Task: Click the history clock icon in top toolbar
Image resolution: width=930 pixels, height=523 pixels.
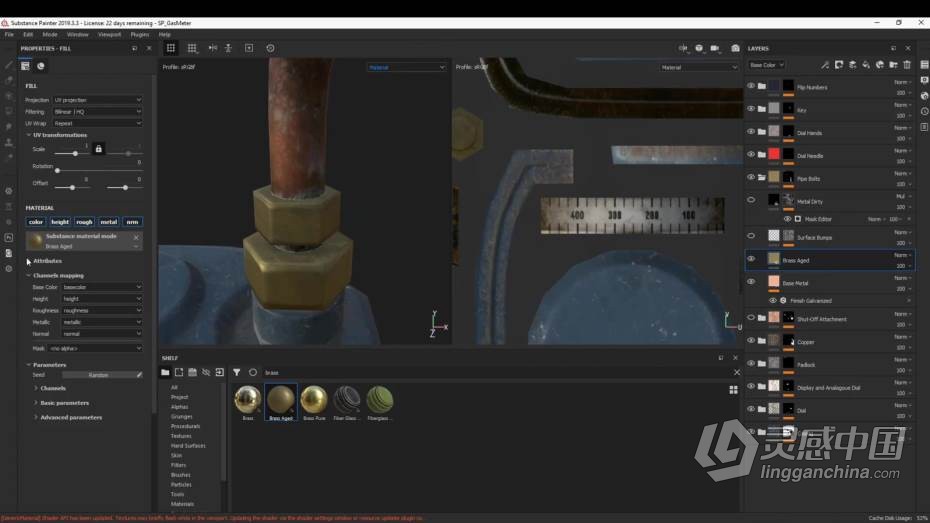Action: click(x=270, y=48)
